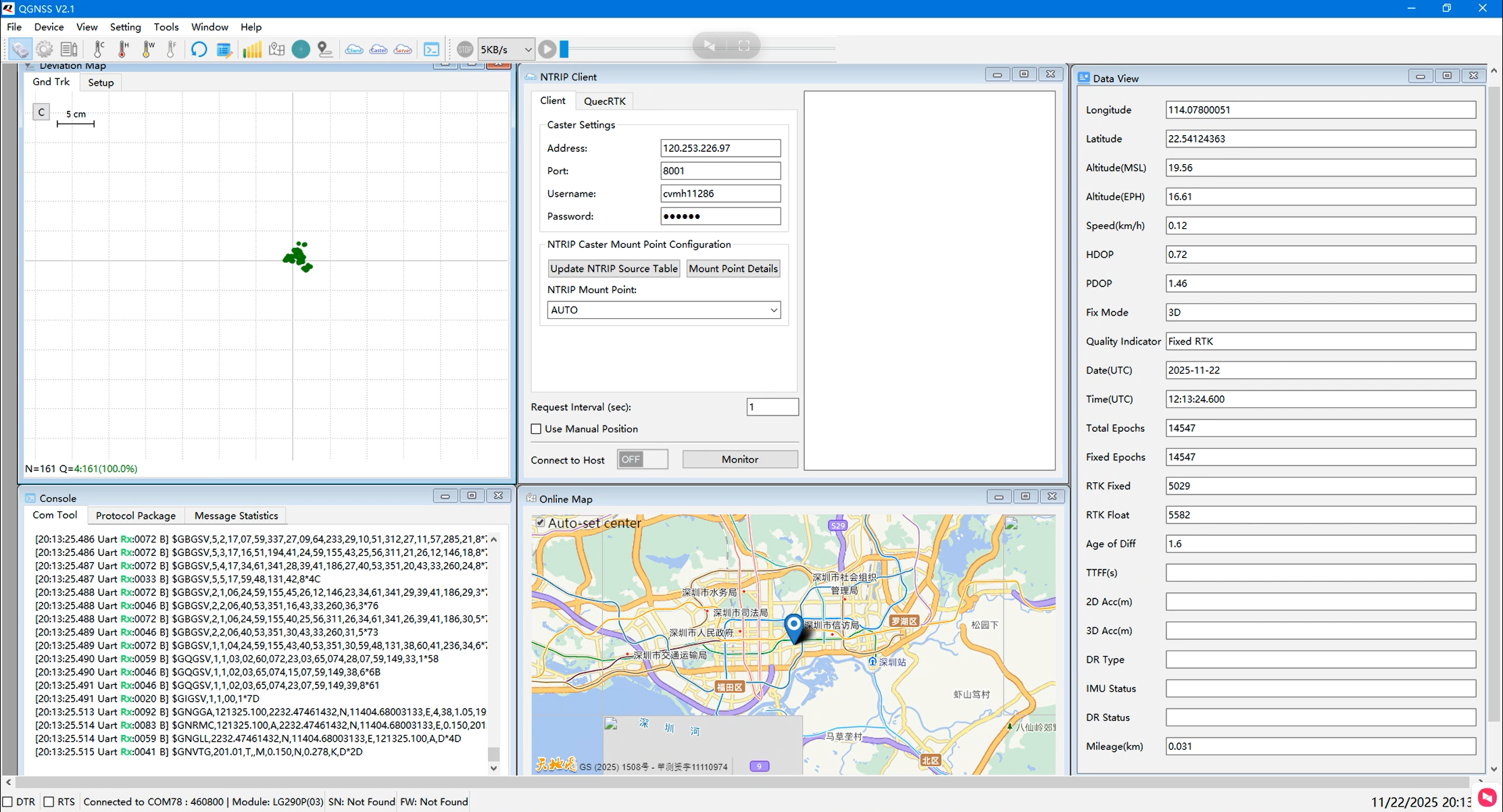The height and width of the screenshot is (812, 1503).
Task: Click the cold start thermometer icon
Action: point(99,49)
